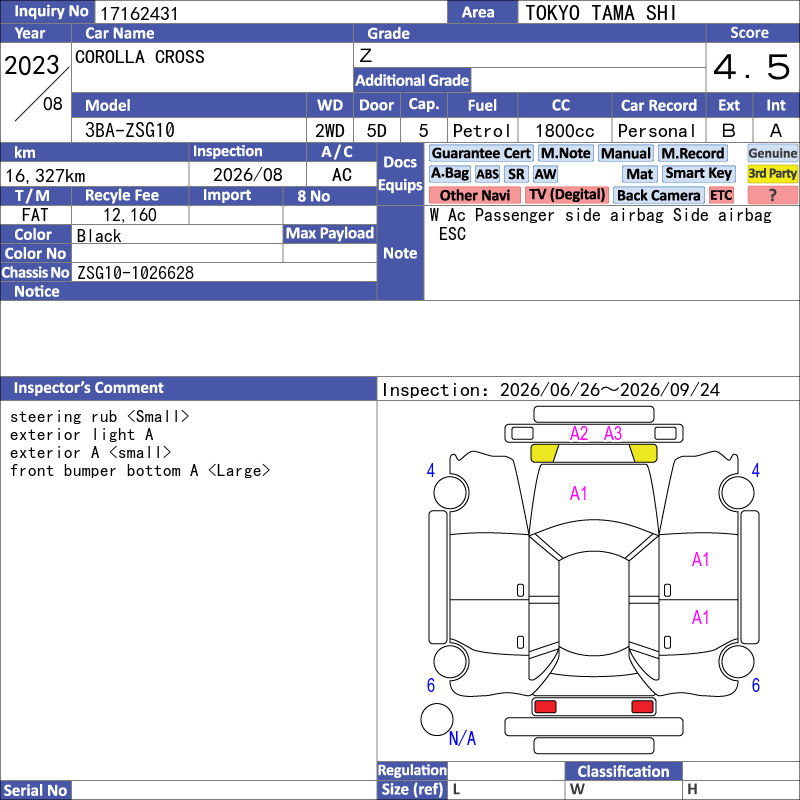The image size is (800, 800).
Task: Click the 3rd Party yellow tag
Action: [x=772, y=173]
